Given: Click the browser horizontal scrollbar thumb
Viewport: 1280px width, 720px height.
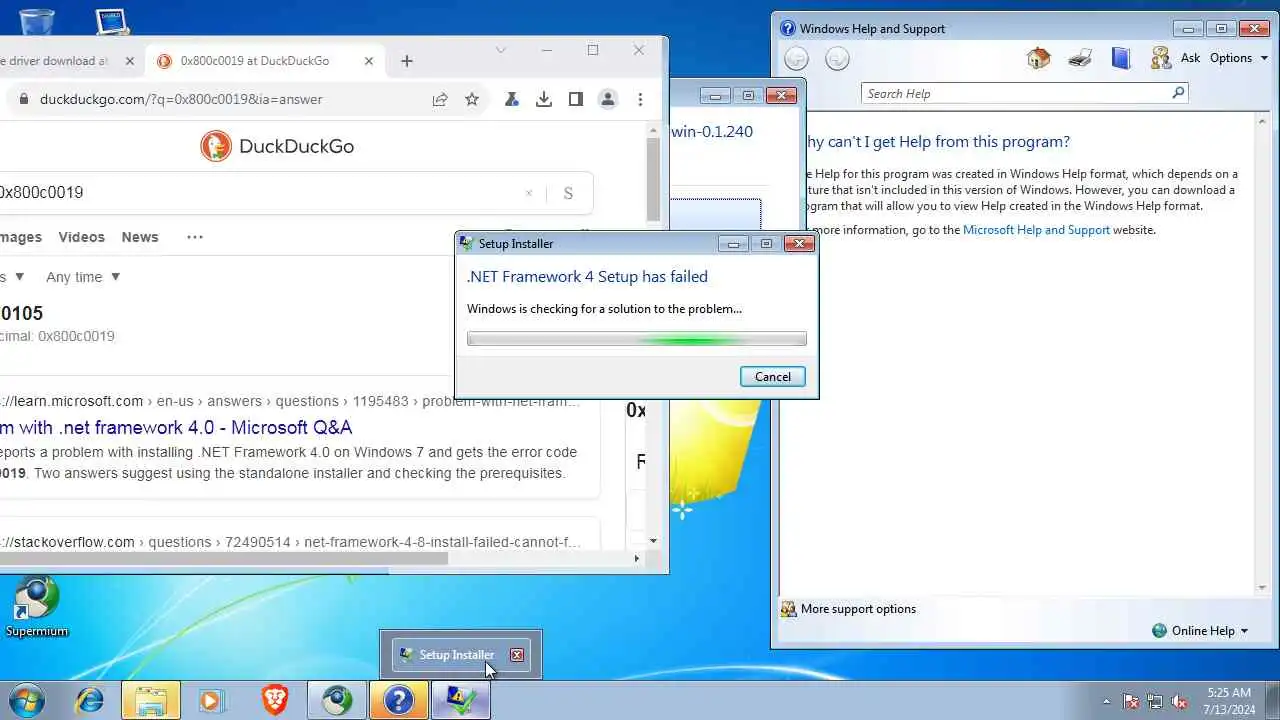Looking at the screenshot, I should click(224, 558).
